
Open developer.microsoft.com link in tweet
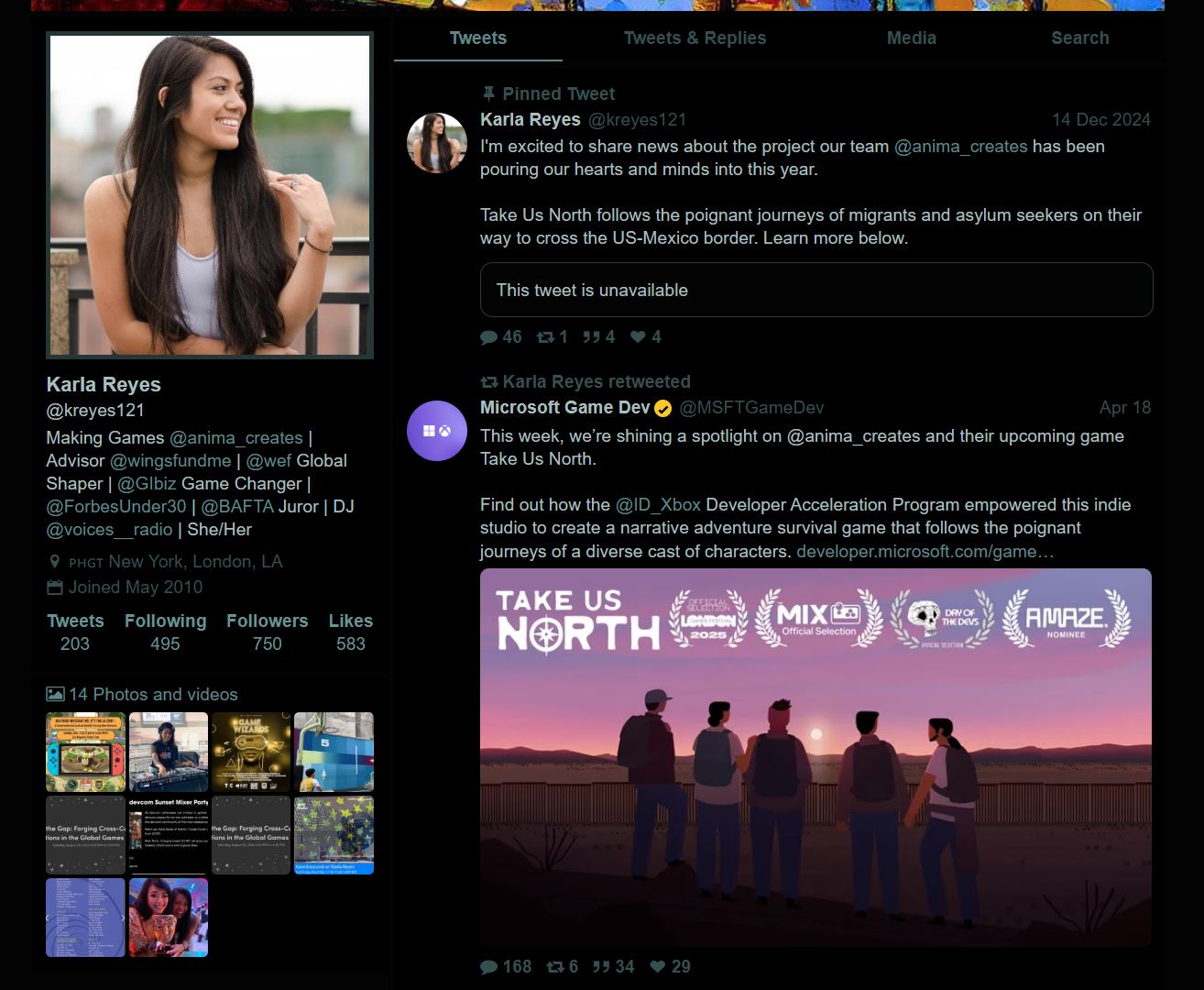(925, 552)
